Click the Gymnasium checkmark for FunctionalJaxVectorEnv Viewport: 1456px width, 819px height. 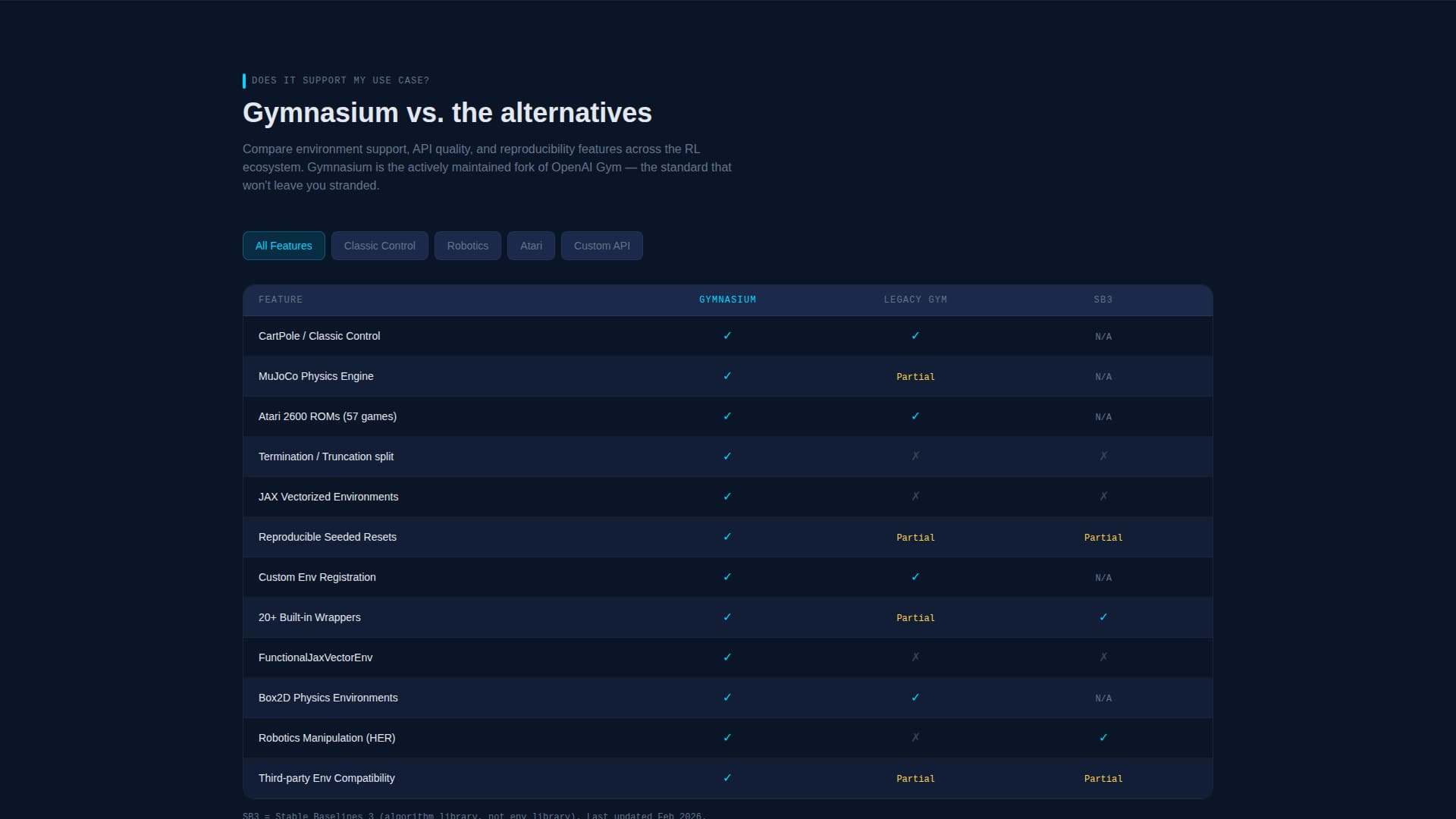point(727,657)
